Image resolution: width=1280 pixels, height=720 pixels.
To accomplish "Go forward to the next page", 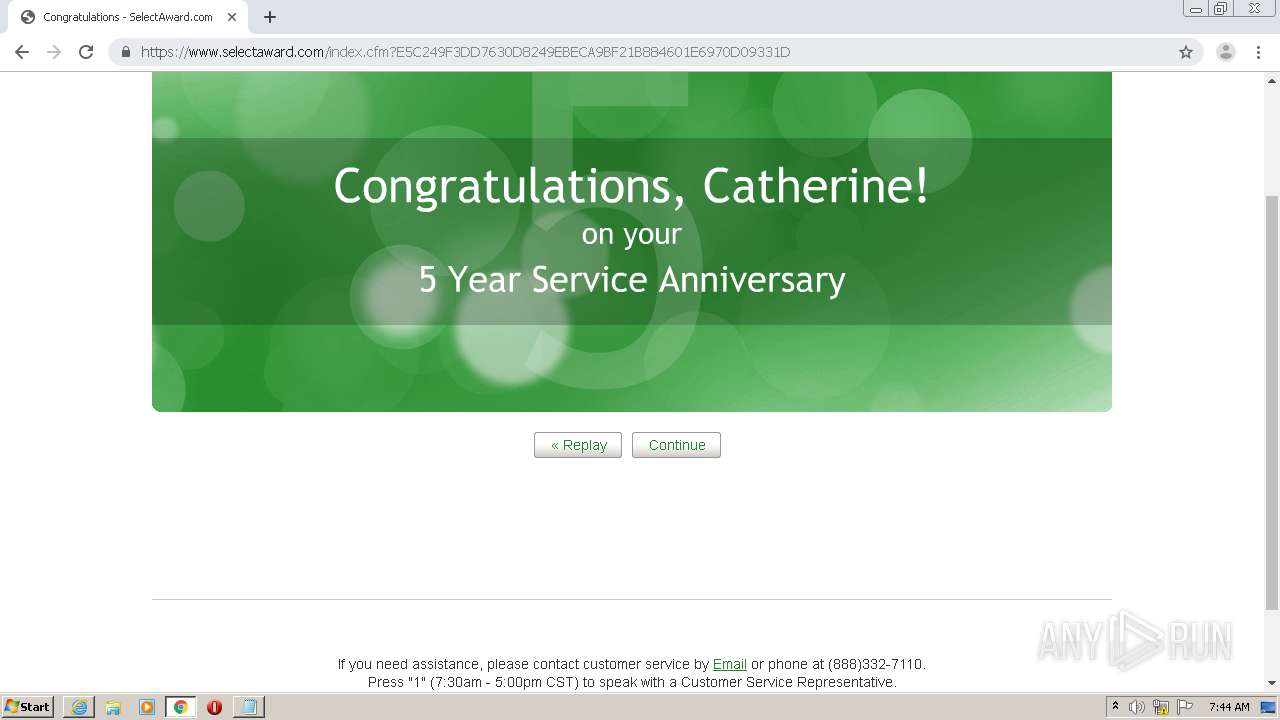I will coord(54,52).
